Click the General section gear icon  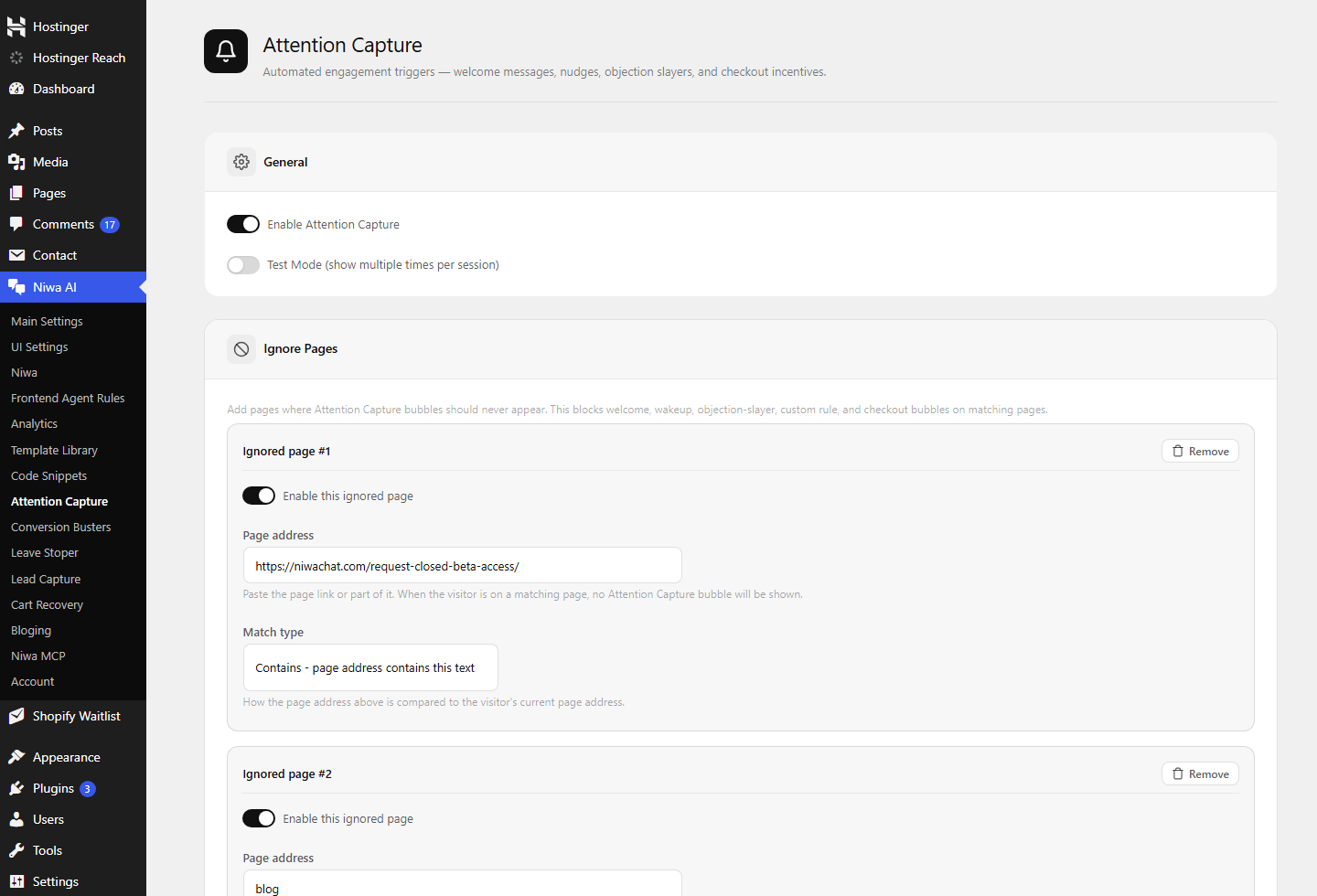coord(241,162)
